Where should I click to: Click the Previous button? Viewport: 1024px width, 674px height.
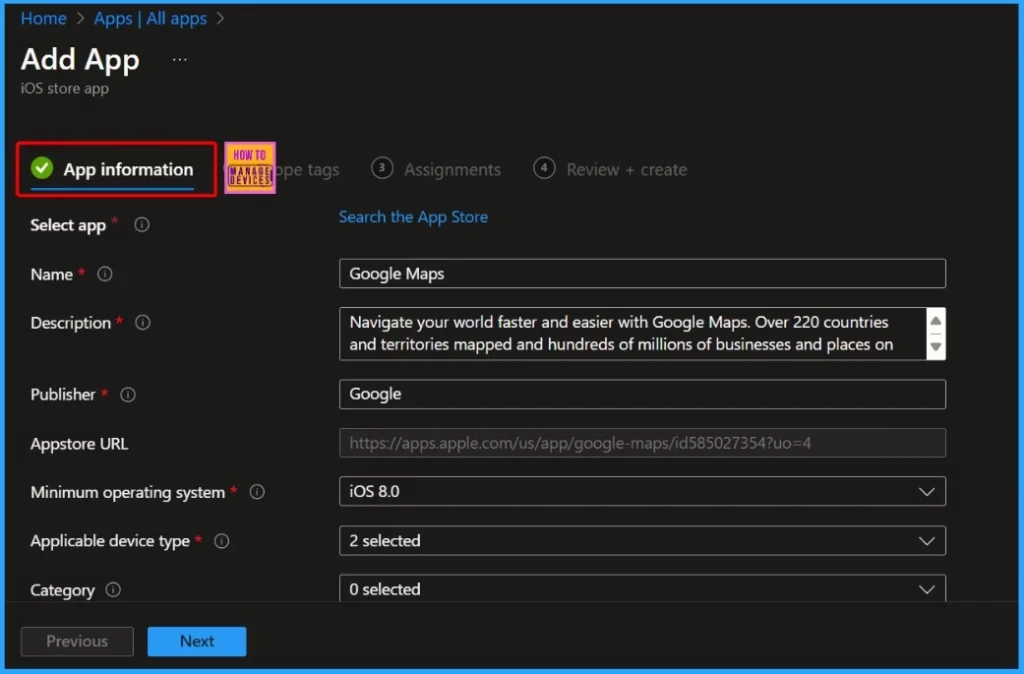(x=77, y=641)
